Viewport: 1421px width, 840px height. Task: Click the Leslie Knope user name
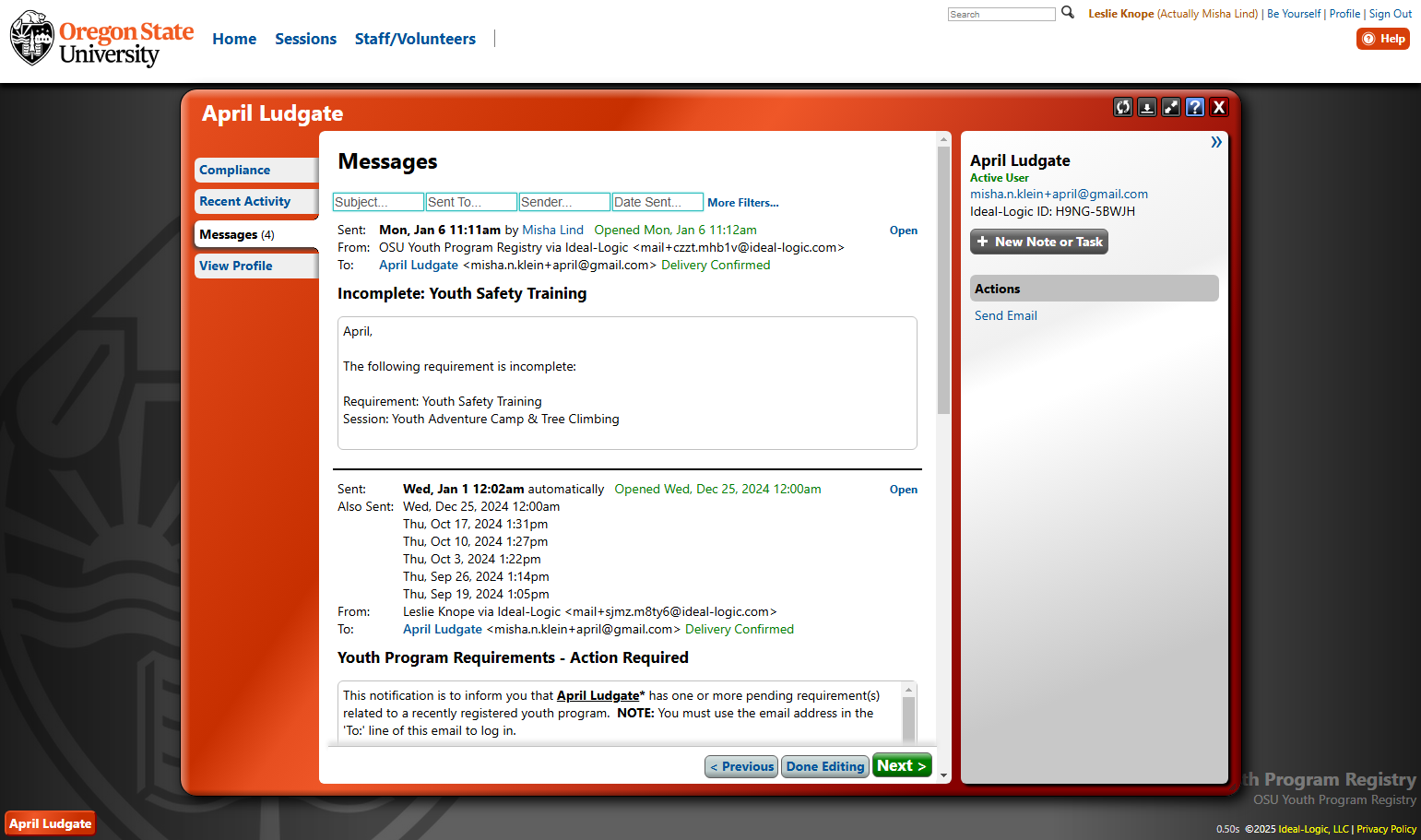point(1120,14)
